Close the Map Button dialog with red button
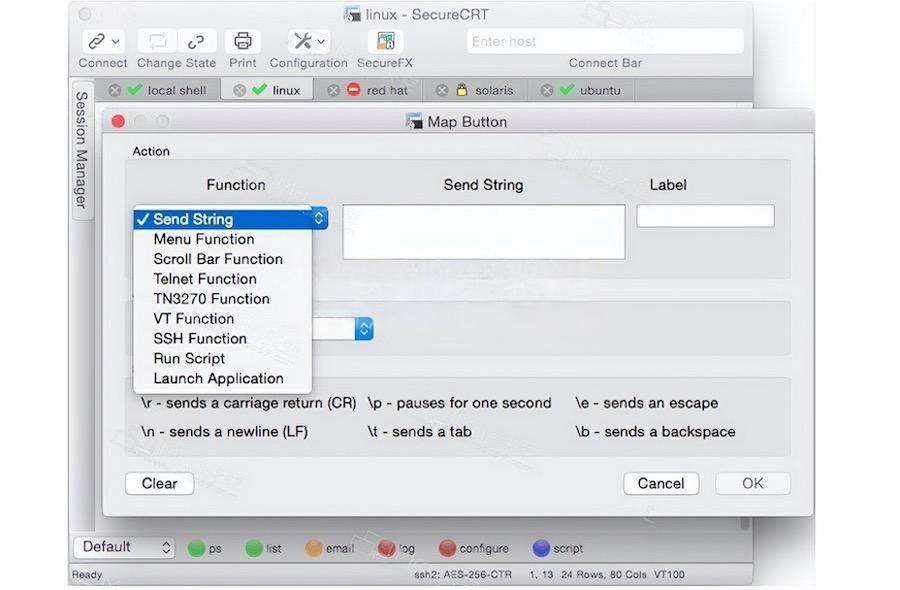The height and width of the screenshot is (590, 900). click(118, 121)
